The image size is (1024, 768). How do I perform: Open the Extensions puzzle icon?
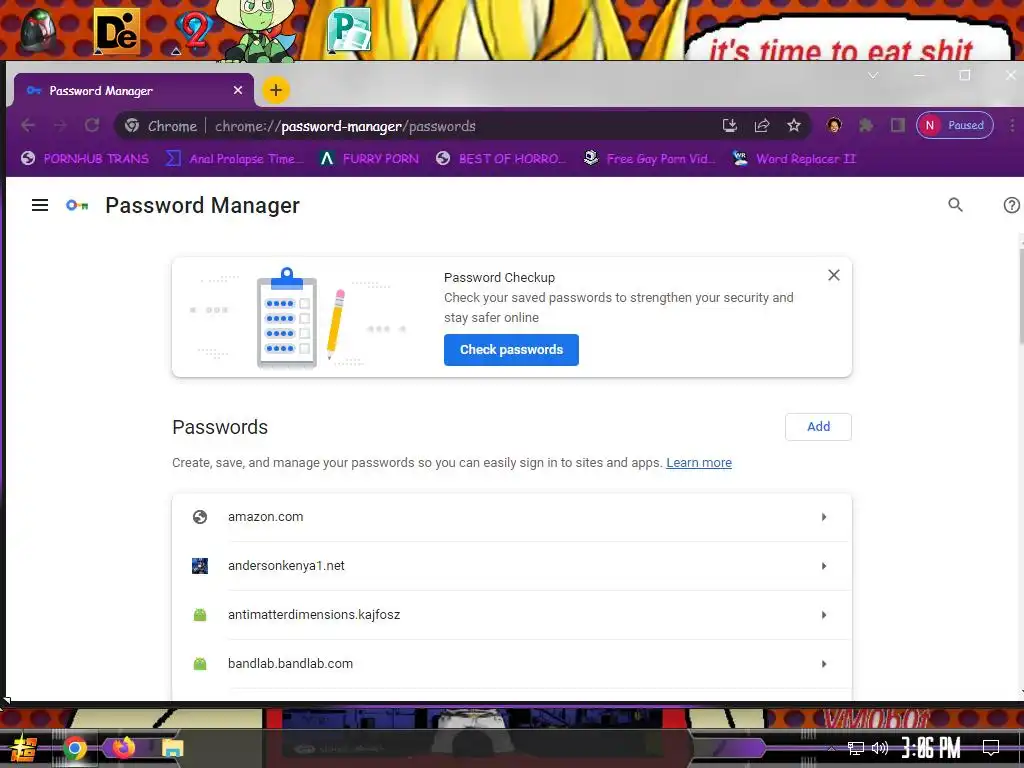point(866,125)
